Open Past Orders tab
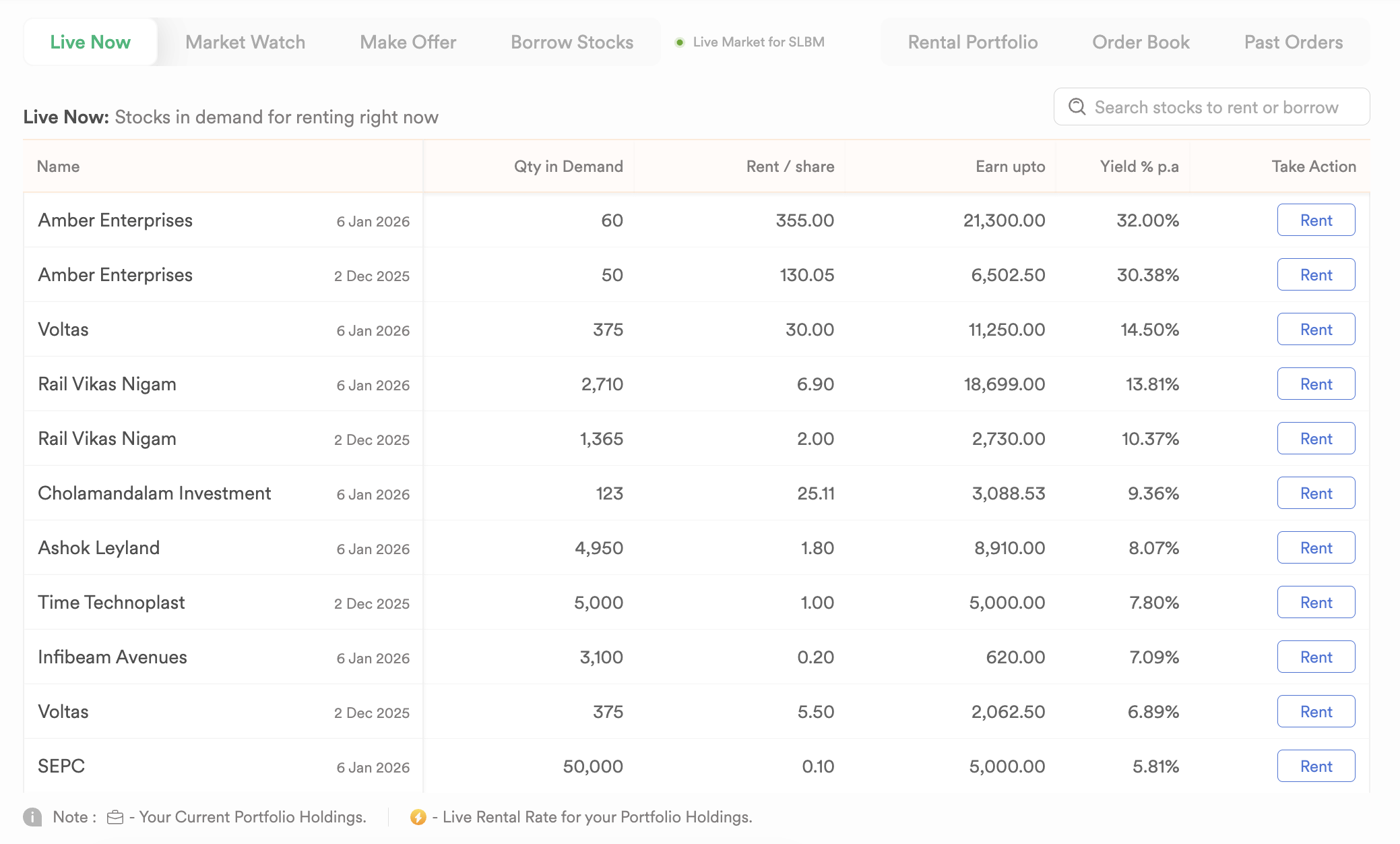Screen dimensions: 1400x844 coord(1293,42)
